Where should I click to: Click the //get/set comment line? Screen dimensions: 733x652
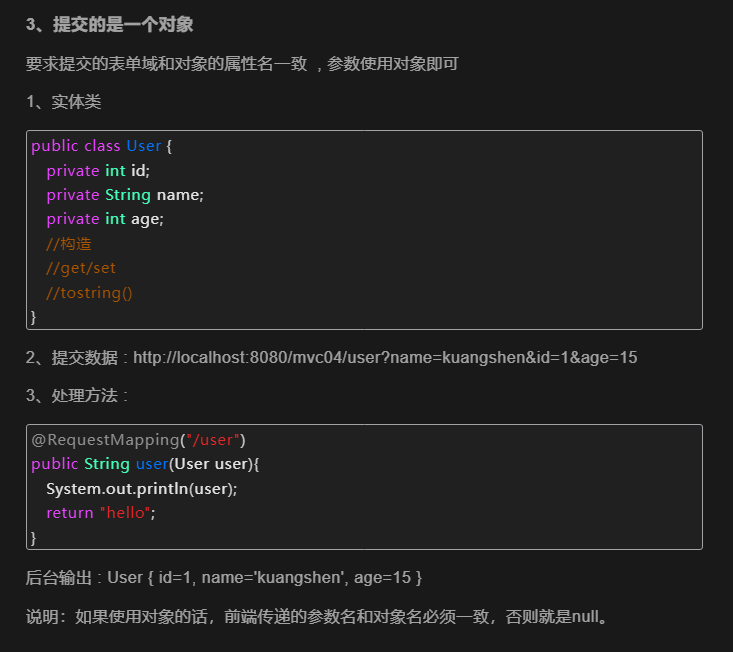81,268
